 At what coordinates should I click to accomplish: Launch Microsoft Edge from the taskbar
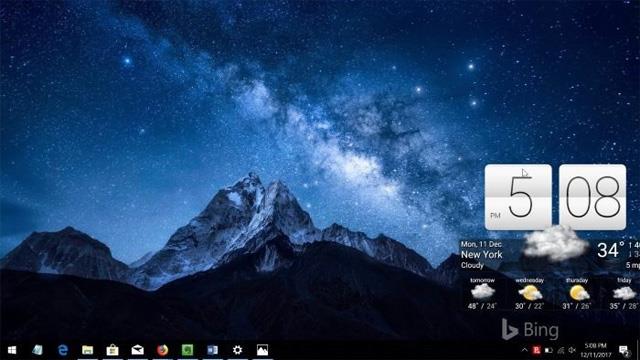pyautogui.click(x=62, y=350)
